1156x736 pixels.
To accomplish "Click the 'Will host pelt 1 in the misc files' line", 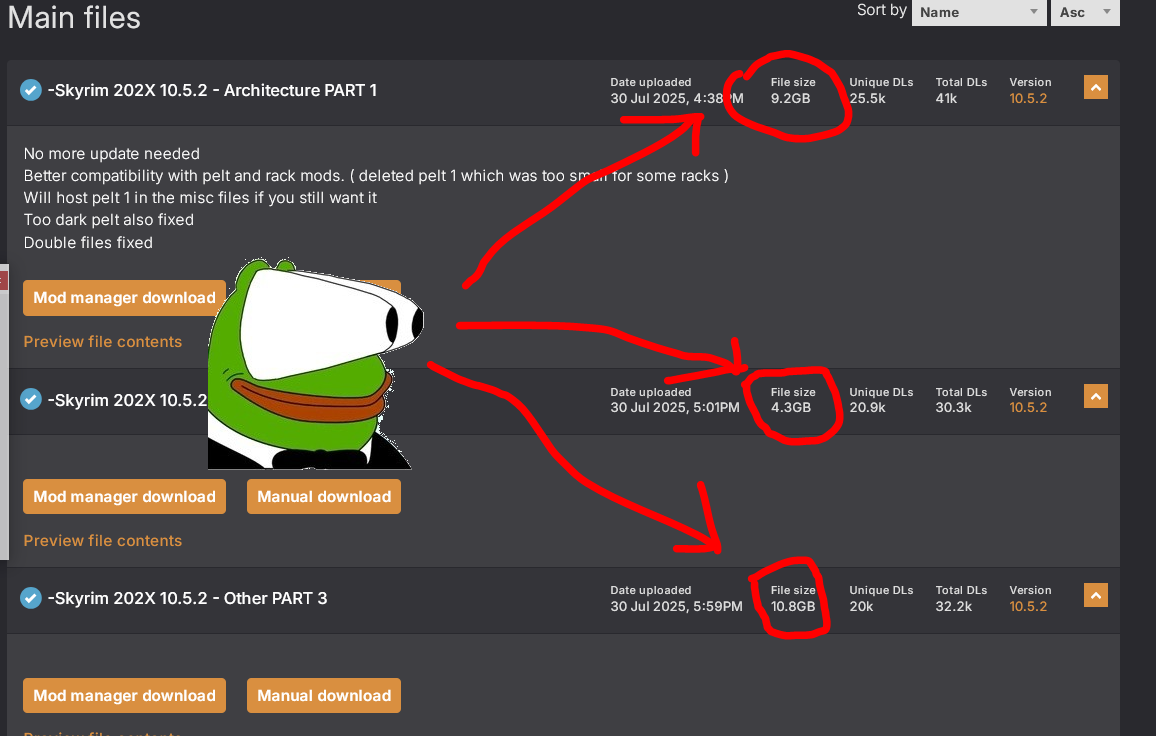I will (x=200, y=198).
